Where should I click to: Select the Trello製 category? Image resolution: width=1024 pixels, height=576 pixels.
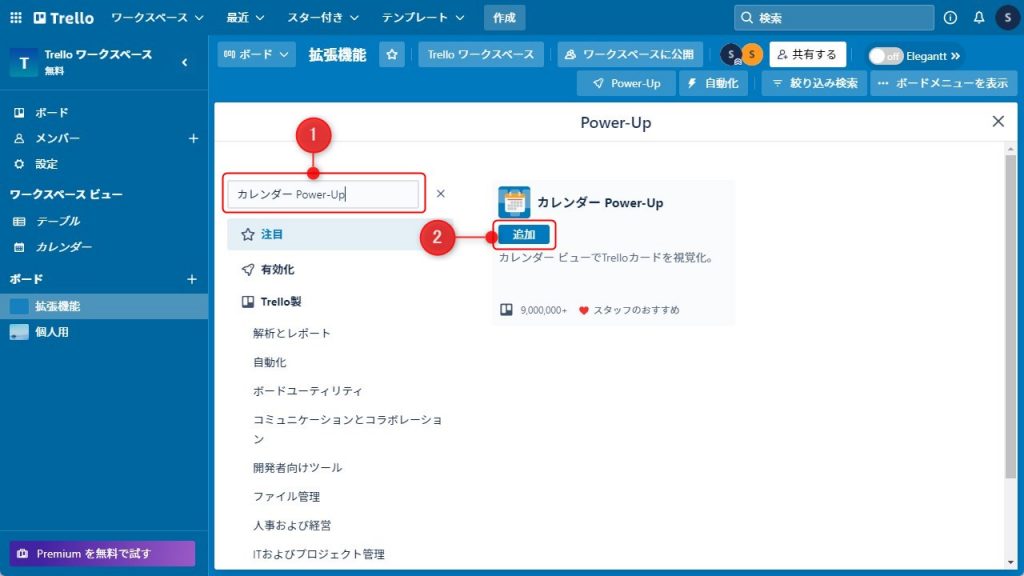[281, 302]
